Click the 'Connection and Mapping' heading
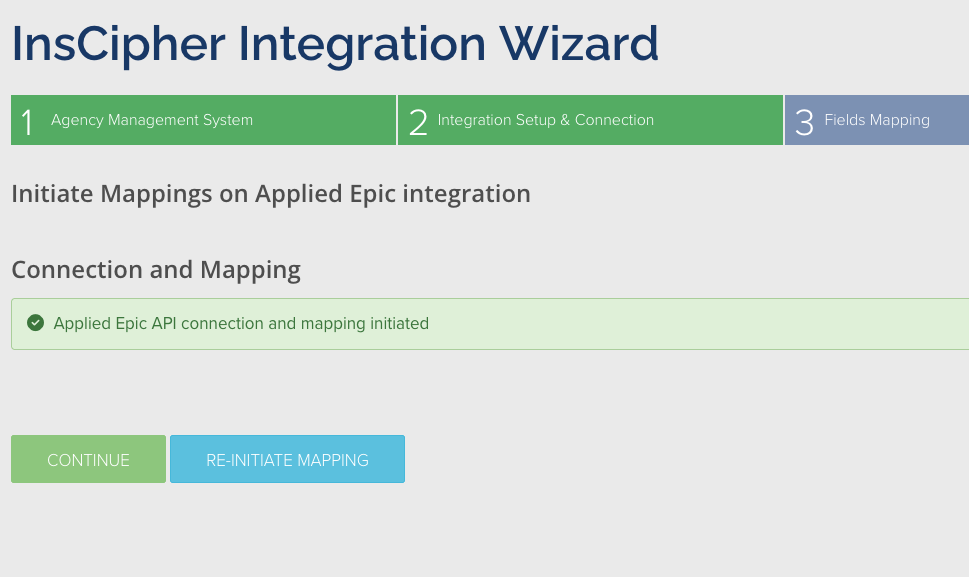 tap(156, 270)
